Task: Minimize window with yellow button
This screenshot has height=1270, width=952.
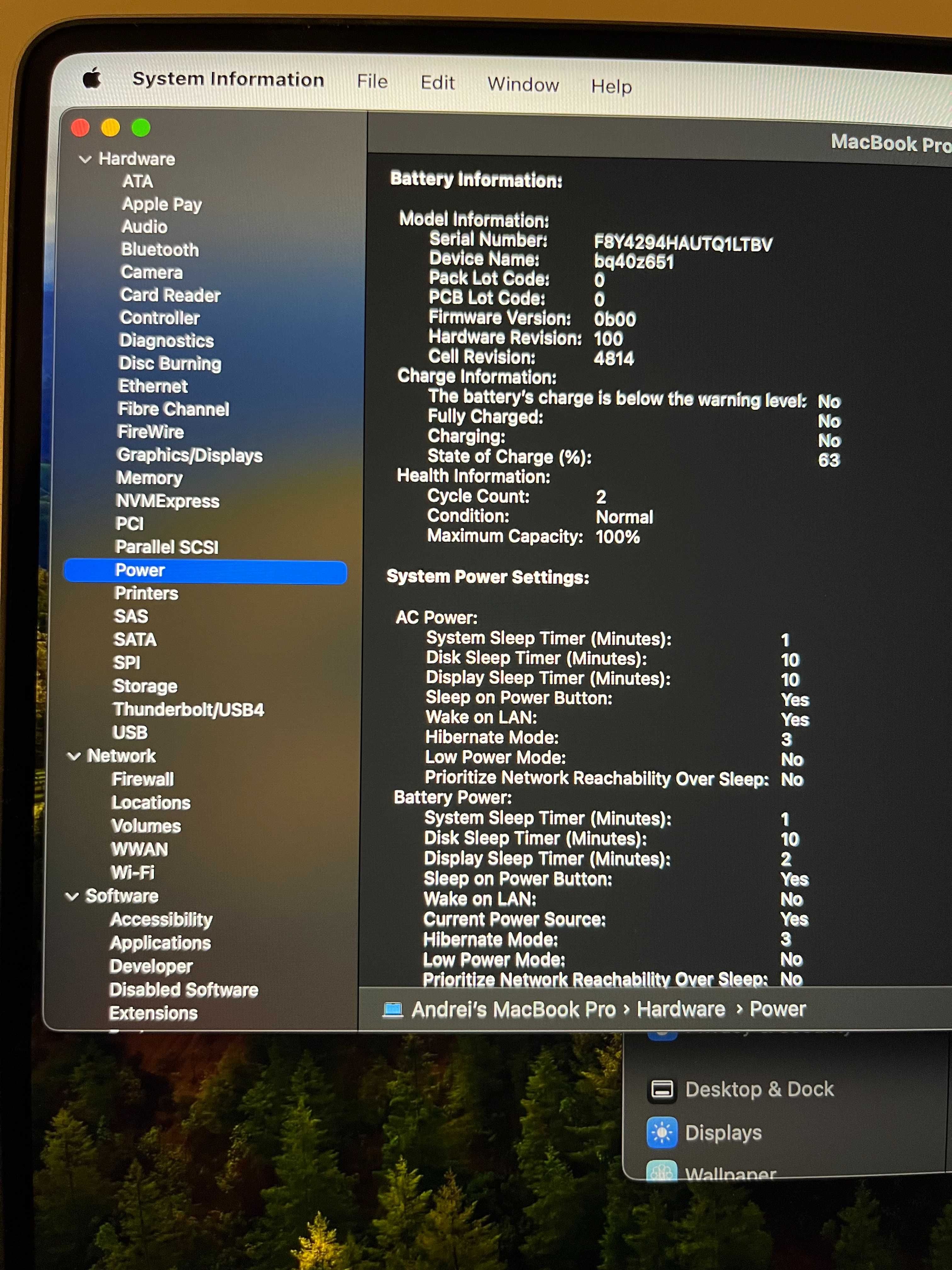Action: [111, 128]
